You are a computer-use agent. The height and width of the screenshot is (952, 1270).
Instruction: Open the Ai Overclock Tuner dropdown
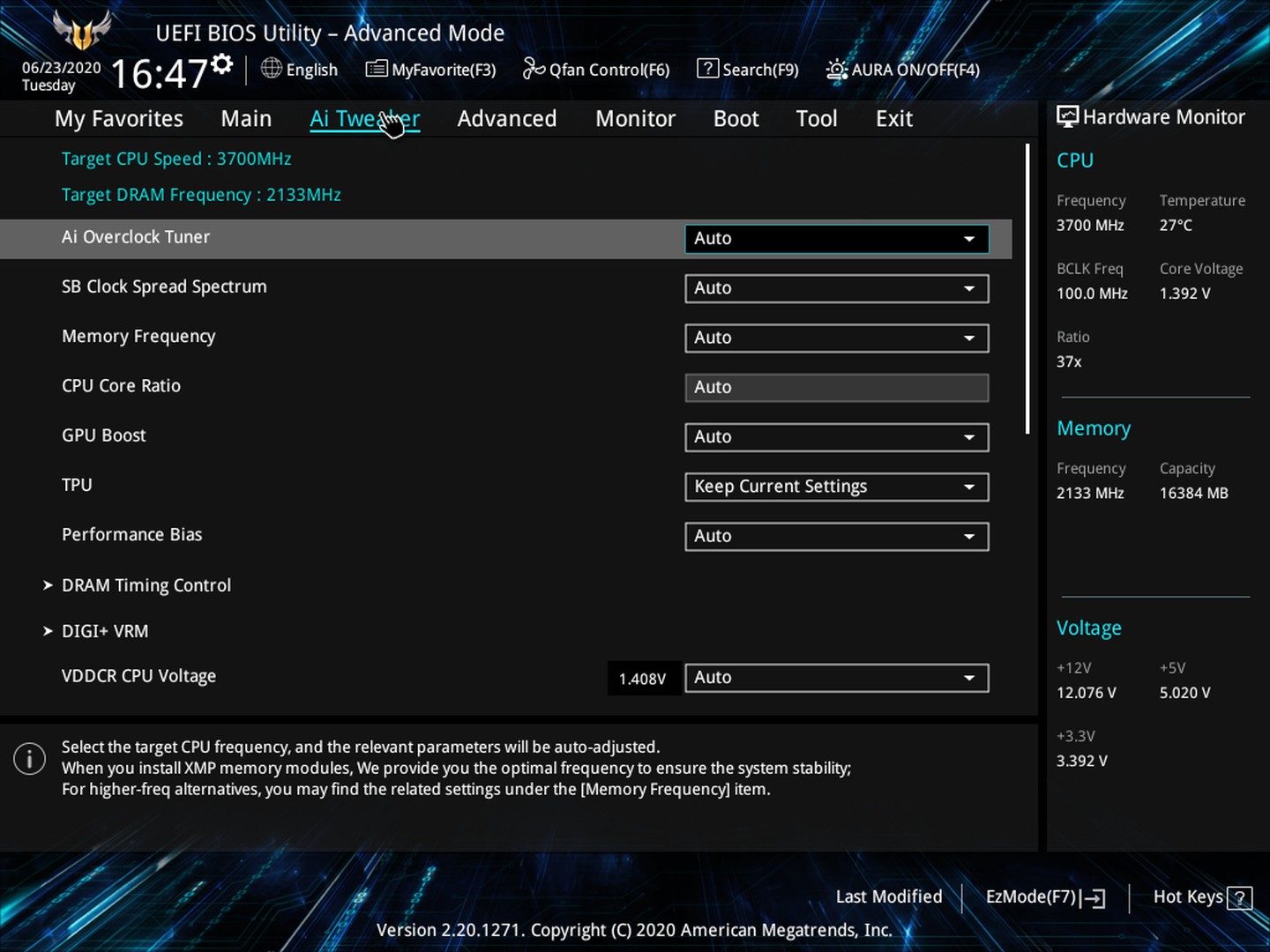(837, 239)
